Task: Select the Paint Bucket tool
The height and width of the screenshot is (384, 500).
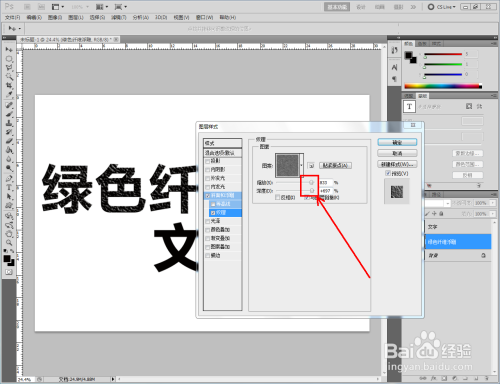Action: [9, 150]
